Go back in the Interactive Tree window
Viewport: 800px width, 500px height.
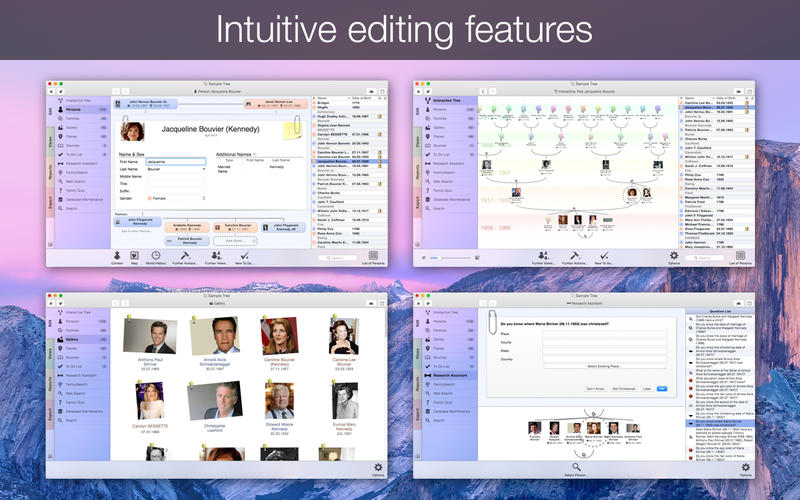483,91
